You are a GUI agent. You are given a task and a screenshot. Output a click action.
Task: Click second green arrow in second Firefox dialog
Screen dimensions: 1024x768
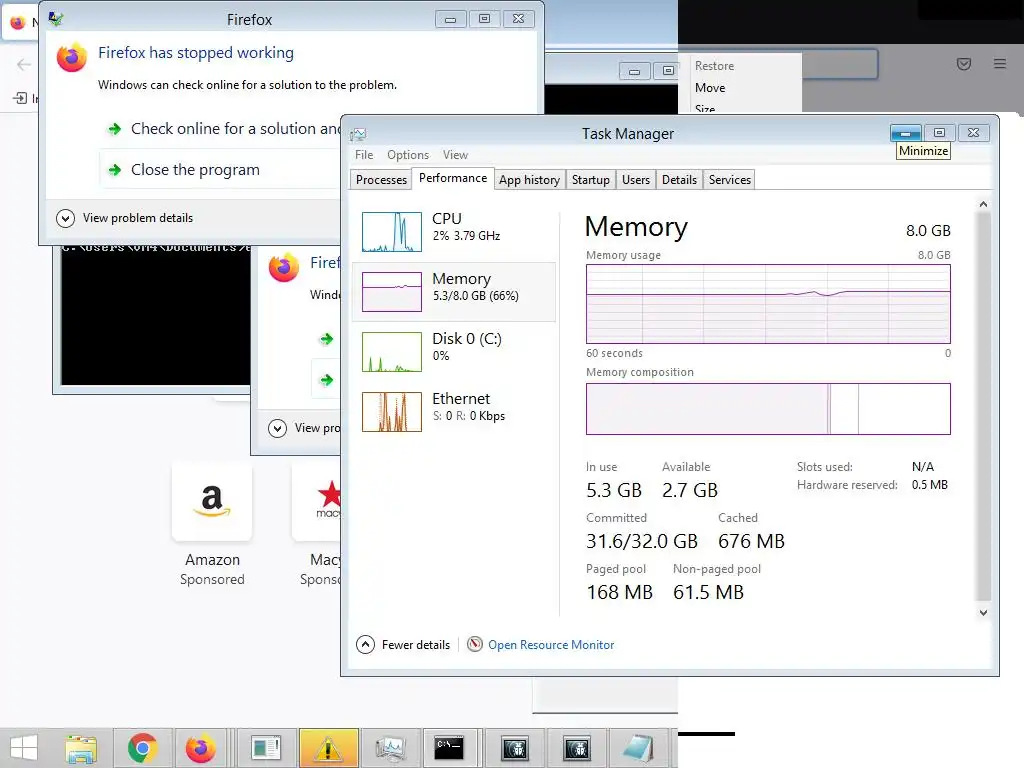(x=327, y=379)
